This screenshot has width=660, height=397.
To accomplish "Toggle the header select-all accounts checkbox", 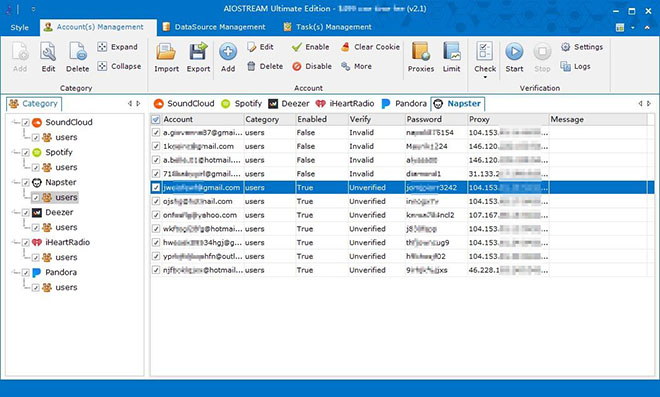I will click(x=156, y=120).
